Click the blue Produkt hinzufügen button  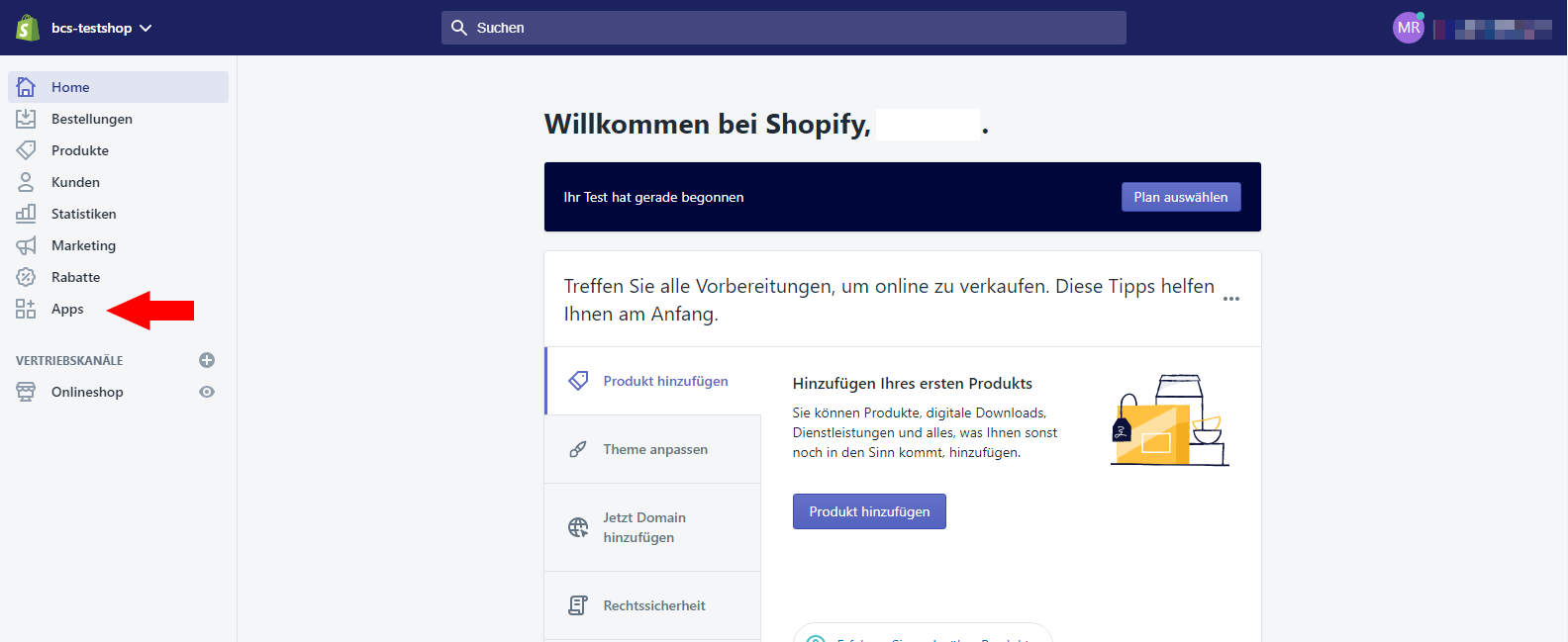tap(869, 511)
